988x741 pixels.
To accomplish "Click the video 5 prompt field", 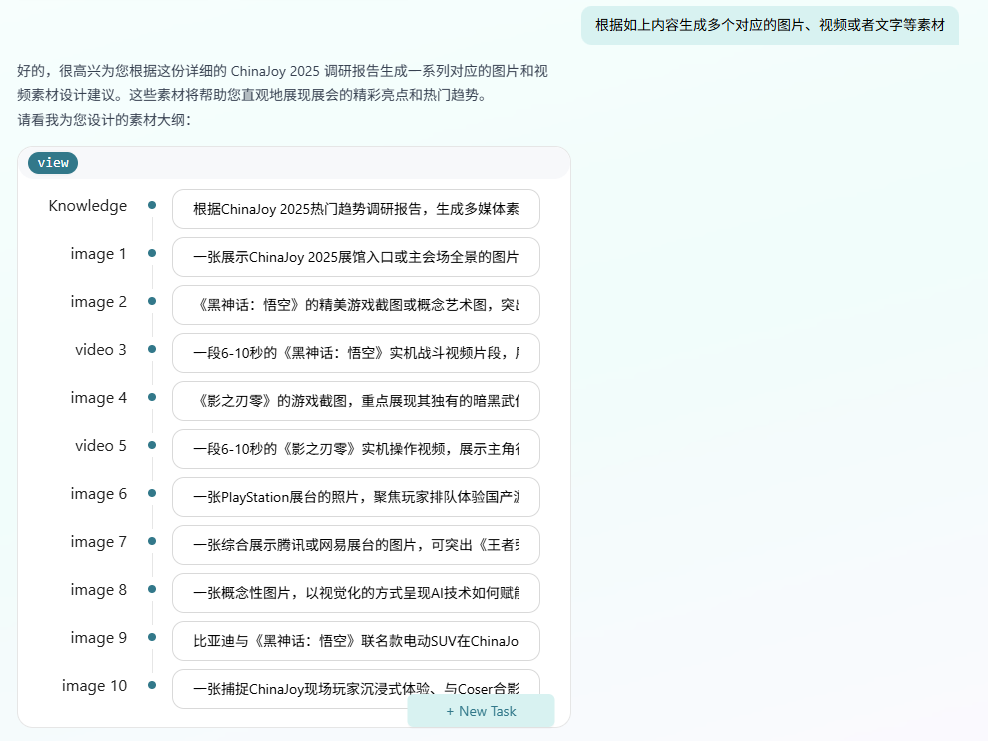I will [356, 449].
